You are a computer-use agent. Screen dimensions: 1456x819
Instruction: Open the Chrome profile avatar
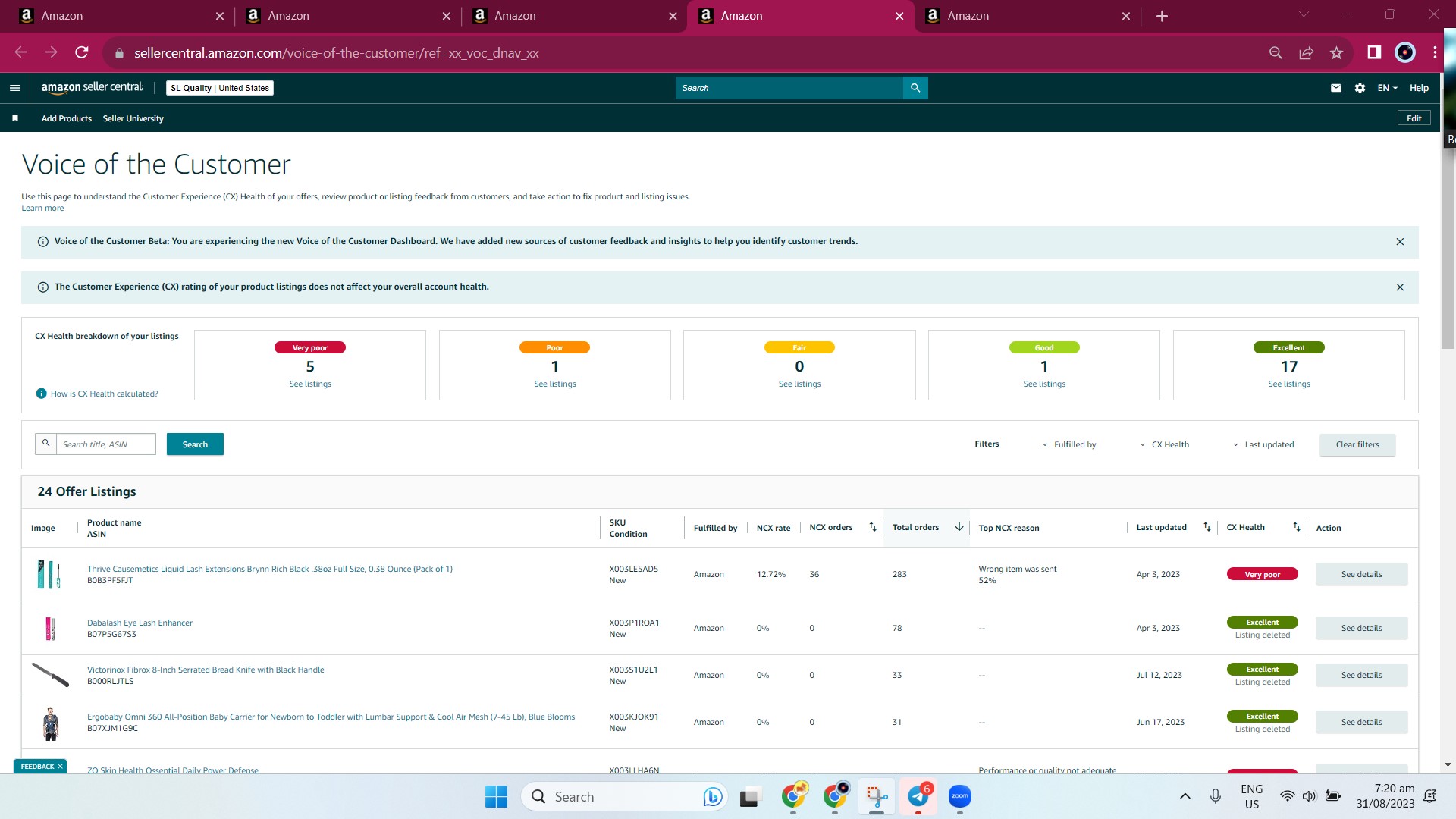pos(1405,52)
